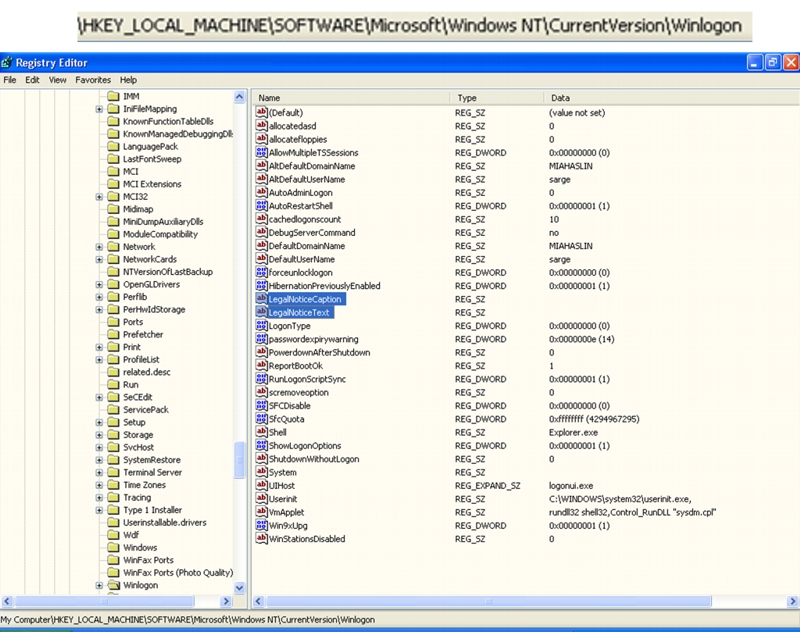Select the ShowLogonOptions value
Image resolution: width=800 pixels, height=632 pixels.
[x=305, y=446]
